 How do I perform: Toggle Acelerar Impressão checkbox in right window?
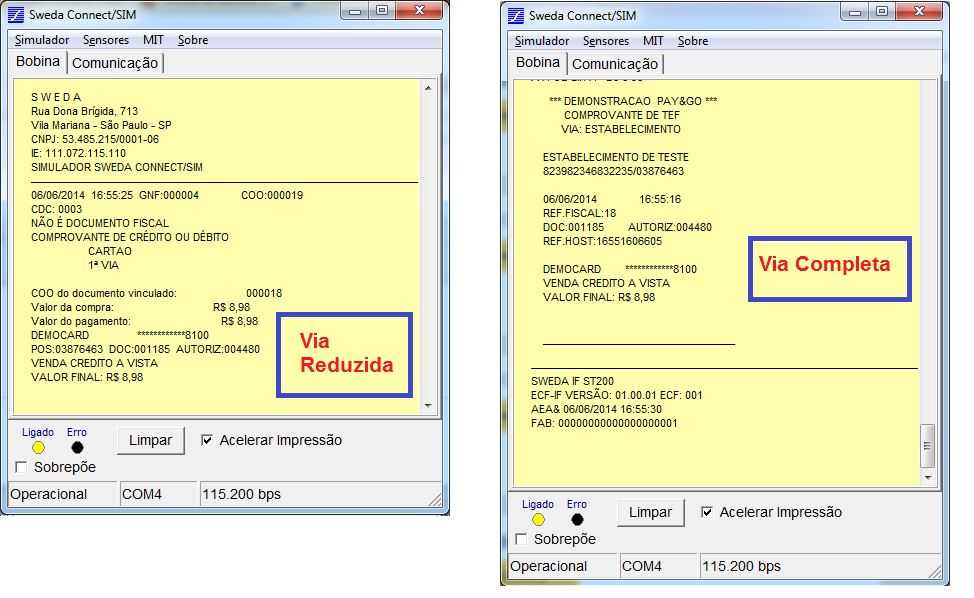click(x=707, y=512)
